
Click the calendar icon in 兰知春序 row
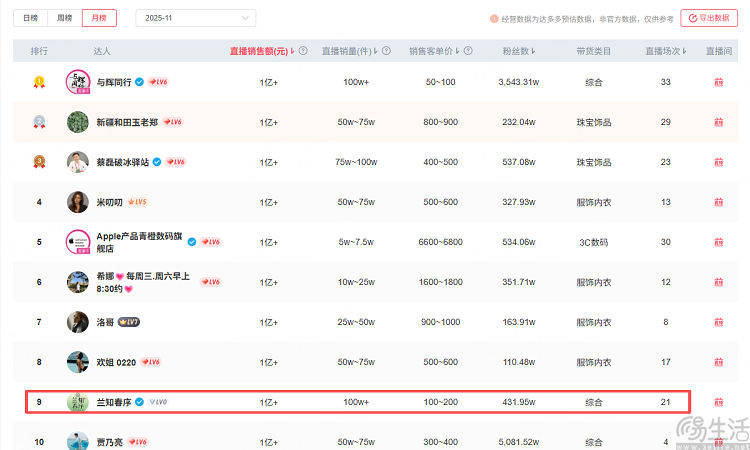(x=717, y=402)
